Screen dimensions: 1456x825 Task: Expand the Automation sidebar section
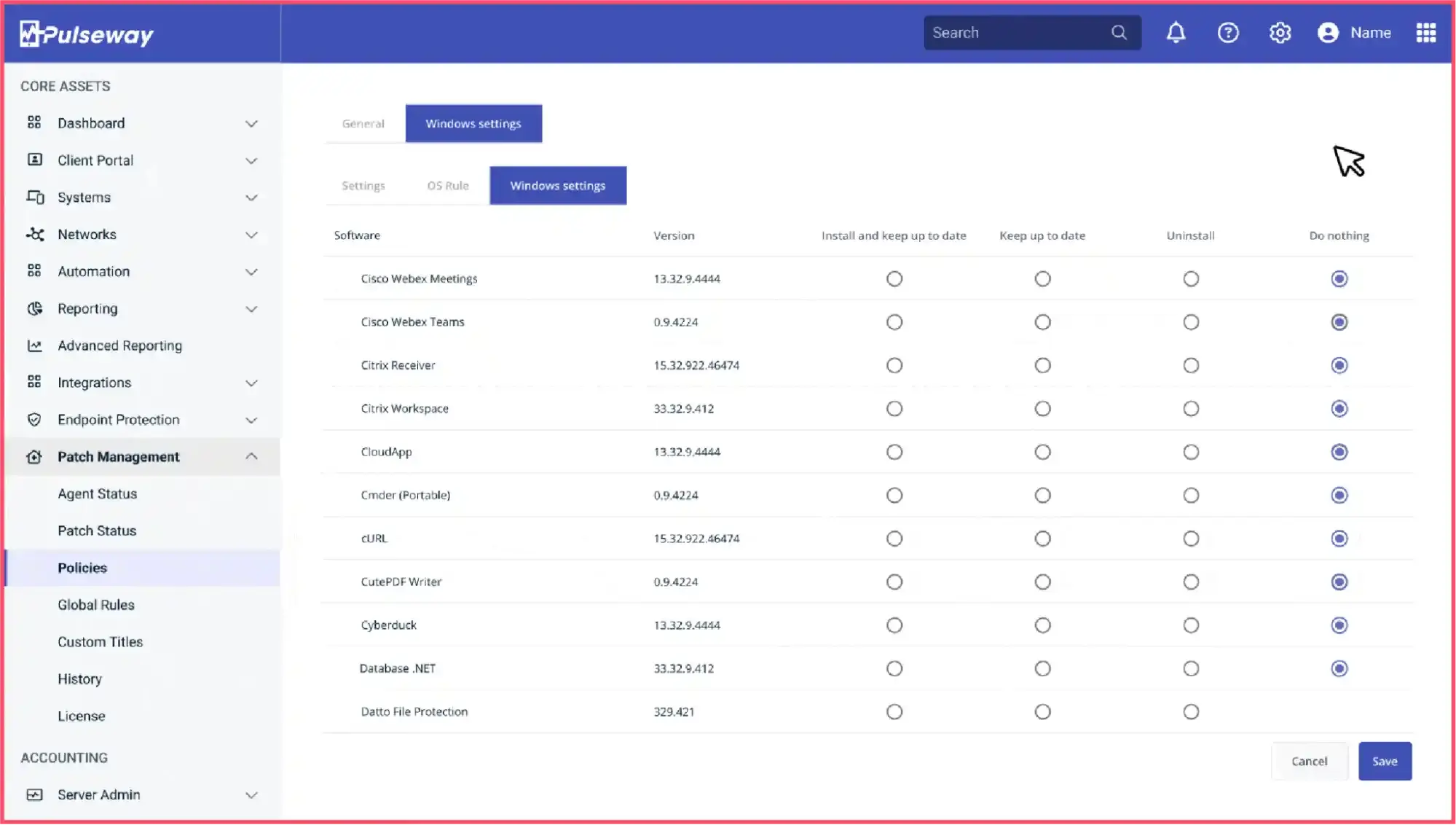[252, 271]
